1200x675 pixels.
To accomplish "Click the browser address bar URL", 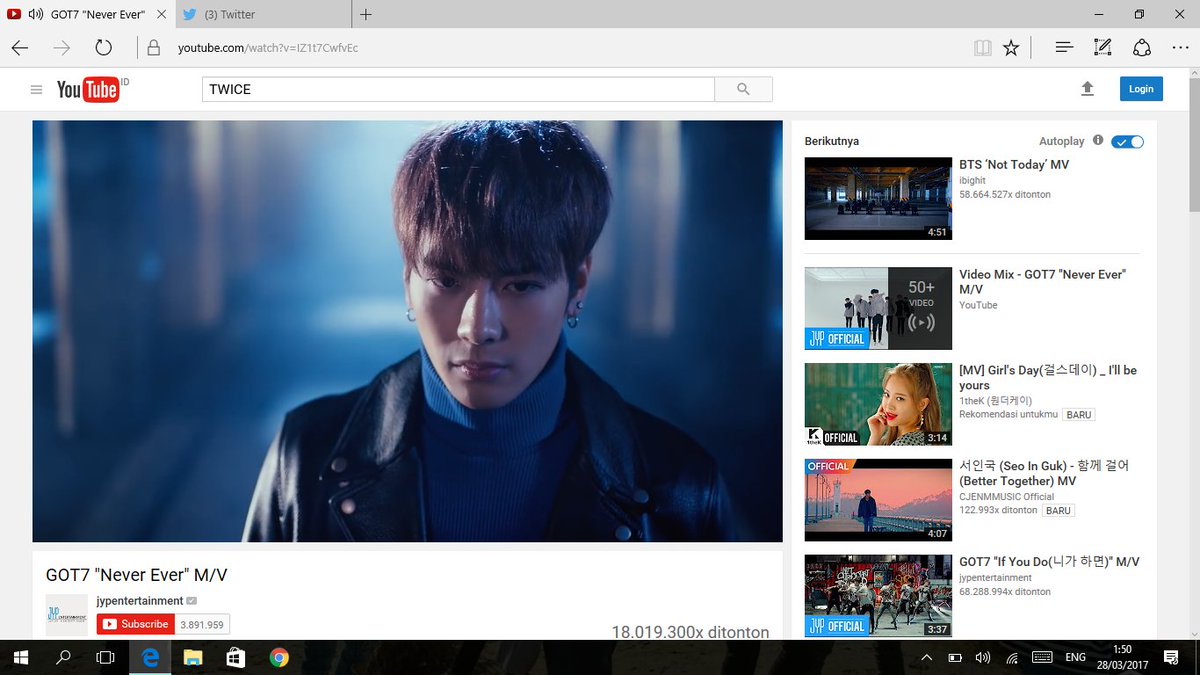I will tap(268, 47).
